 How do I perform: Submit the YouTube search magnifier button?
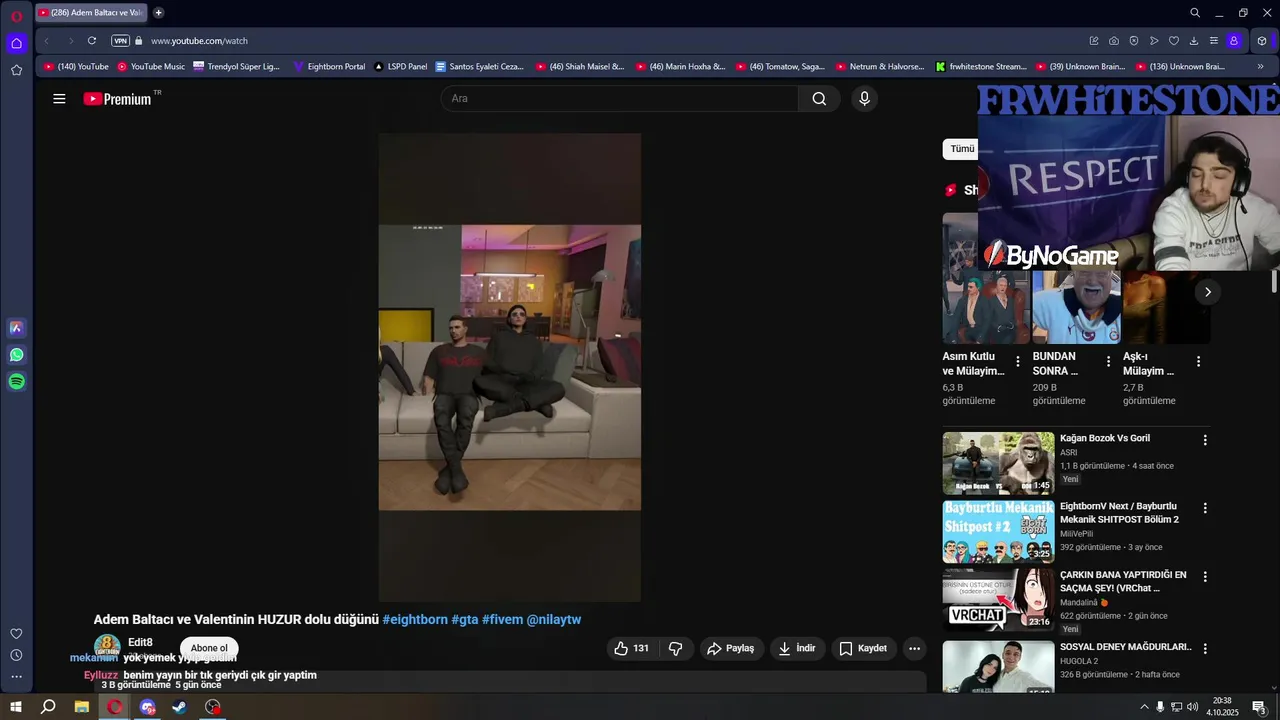coord(819,98)
